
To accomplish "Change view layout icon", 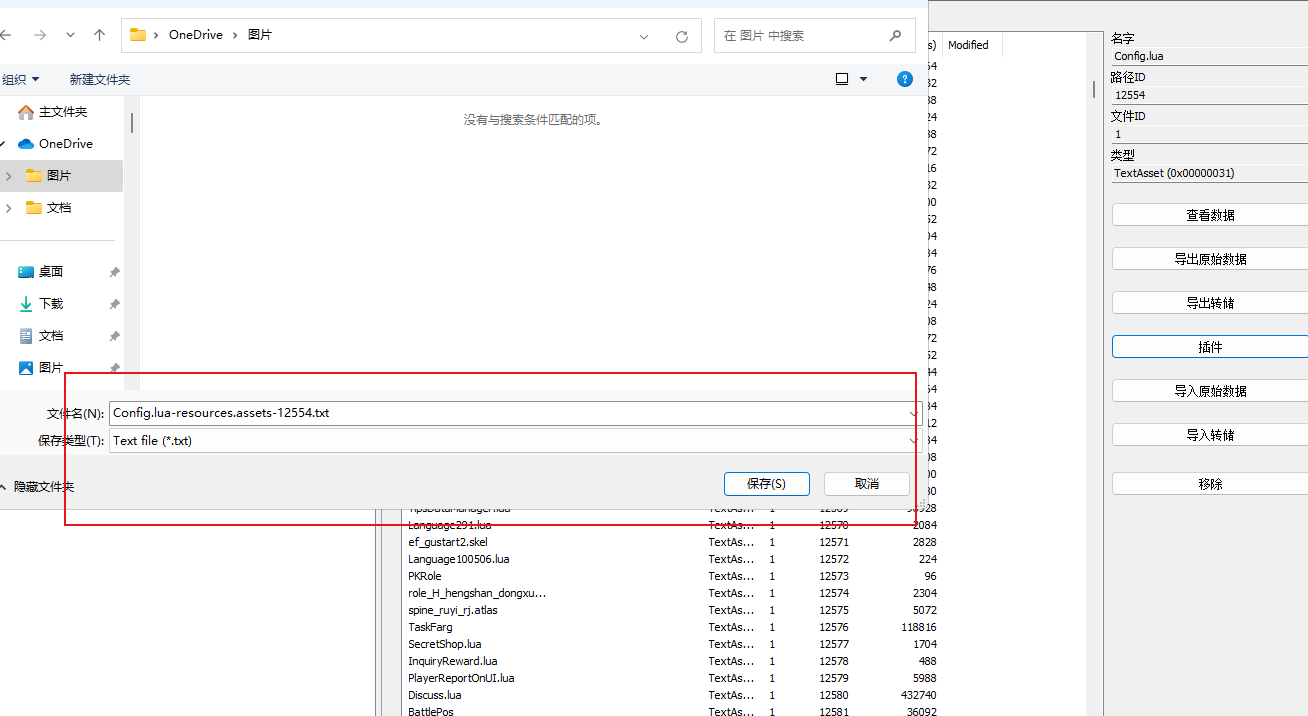I will pos(842,79).
